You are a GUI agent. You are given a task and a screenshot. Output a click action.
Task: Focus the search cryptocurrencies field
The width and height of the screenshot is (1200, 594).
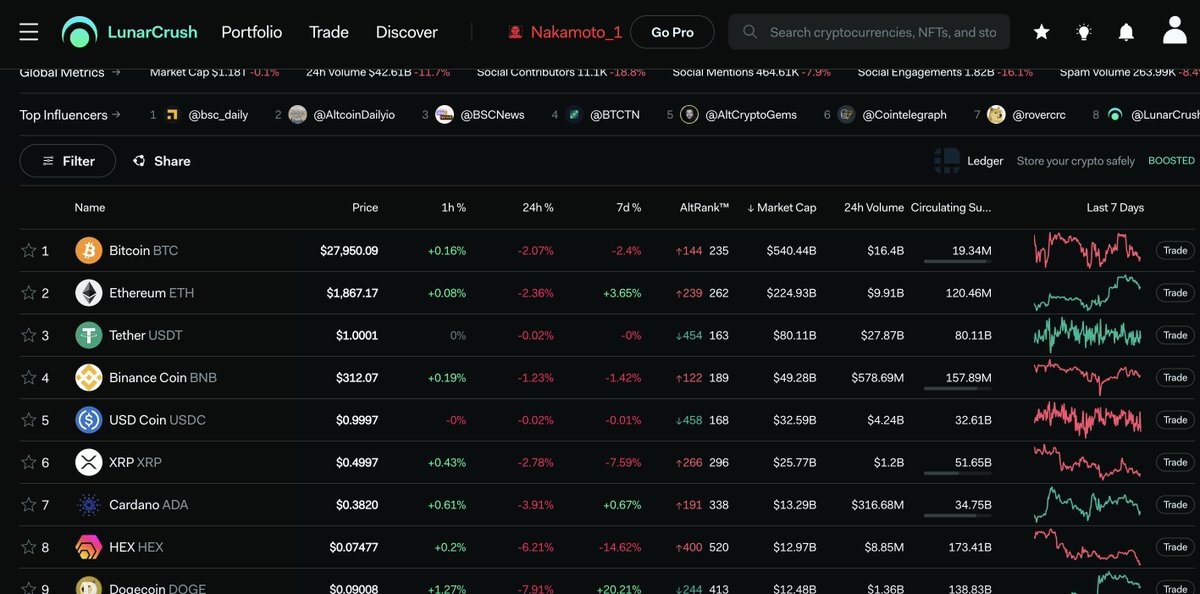point(869,32)
